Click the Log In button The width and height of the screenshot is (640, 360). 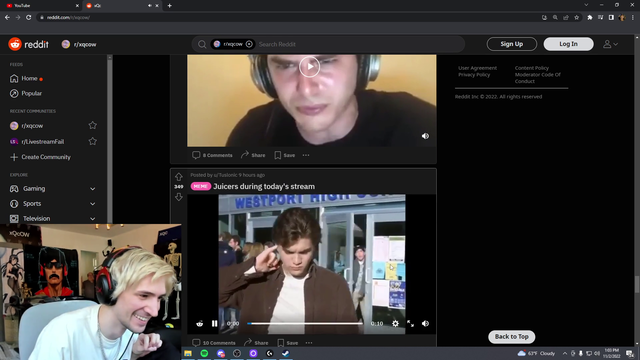click(568, 44)
